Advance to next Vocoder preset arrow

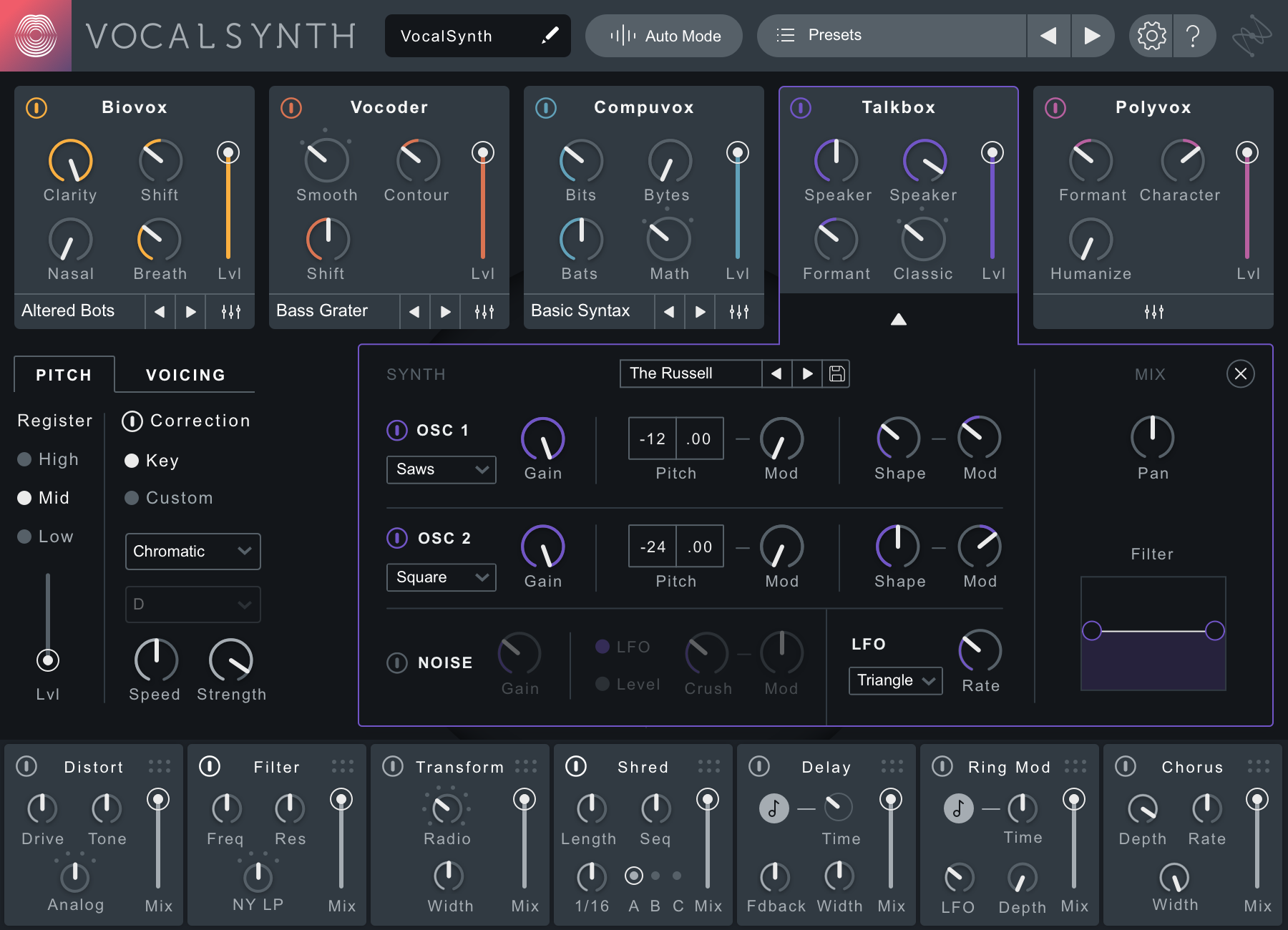[x=444, y=311]
